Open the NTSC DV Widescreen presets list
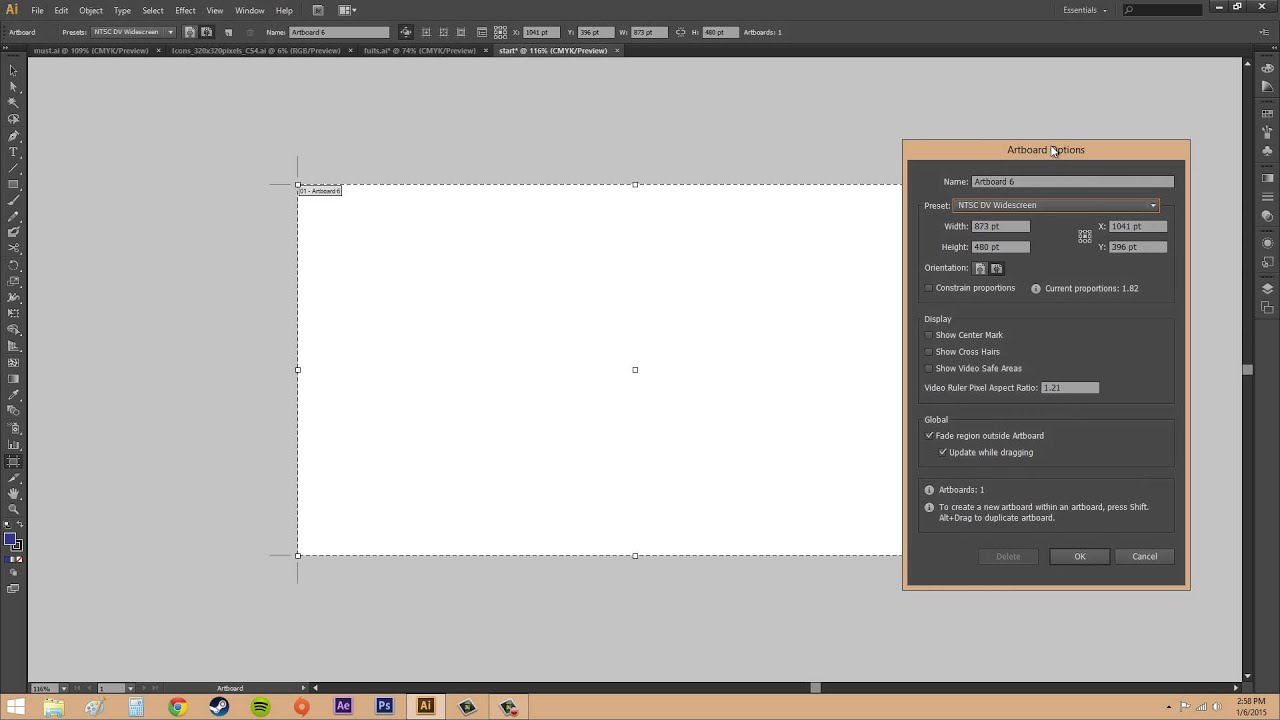Screen dimensions: 1280x720 (x=170, y=32)
